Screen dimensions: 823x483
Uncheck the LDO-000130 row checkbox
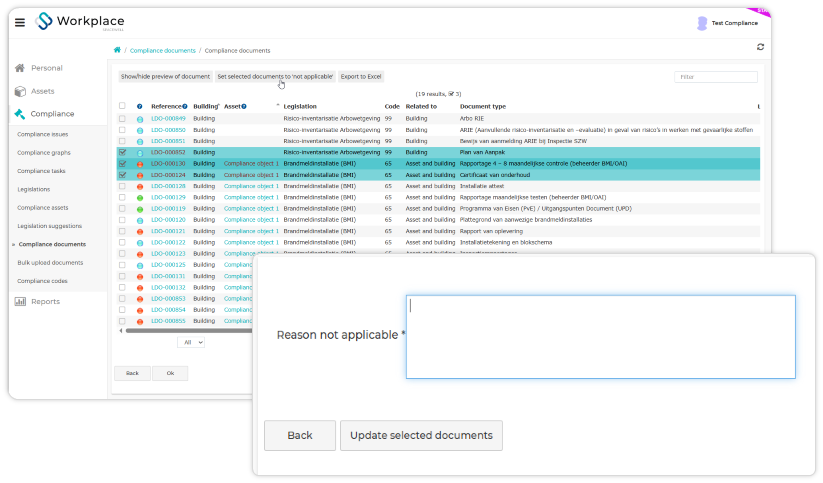point(122,164)
